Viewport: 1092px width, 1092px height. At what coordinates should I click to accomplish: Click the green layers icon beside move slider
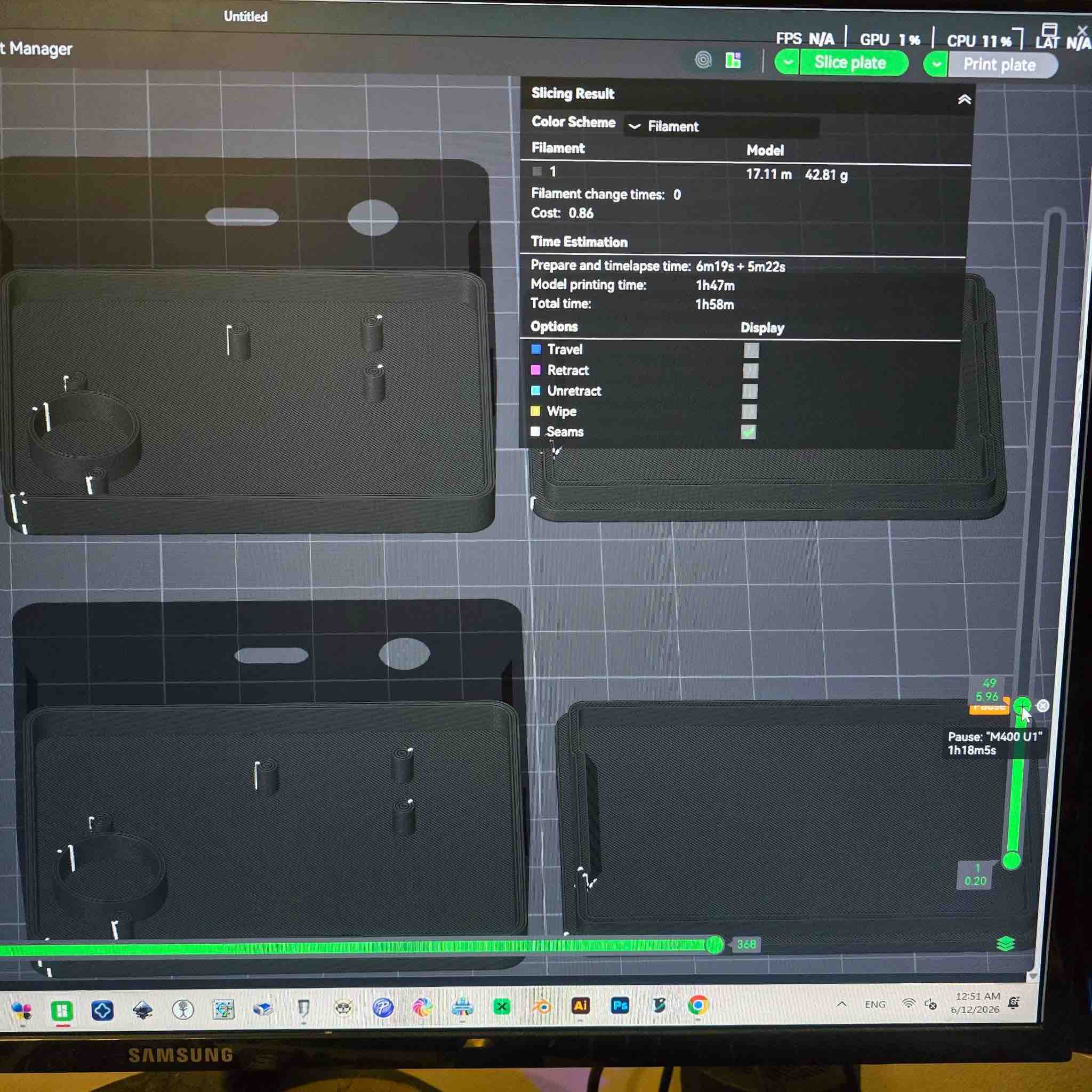point(1006,943)
